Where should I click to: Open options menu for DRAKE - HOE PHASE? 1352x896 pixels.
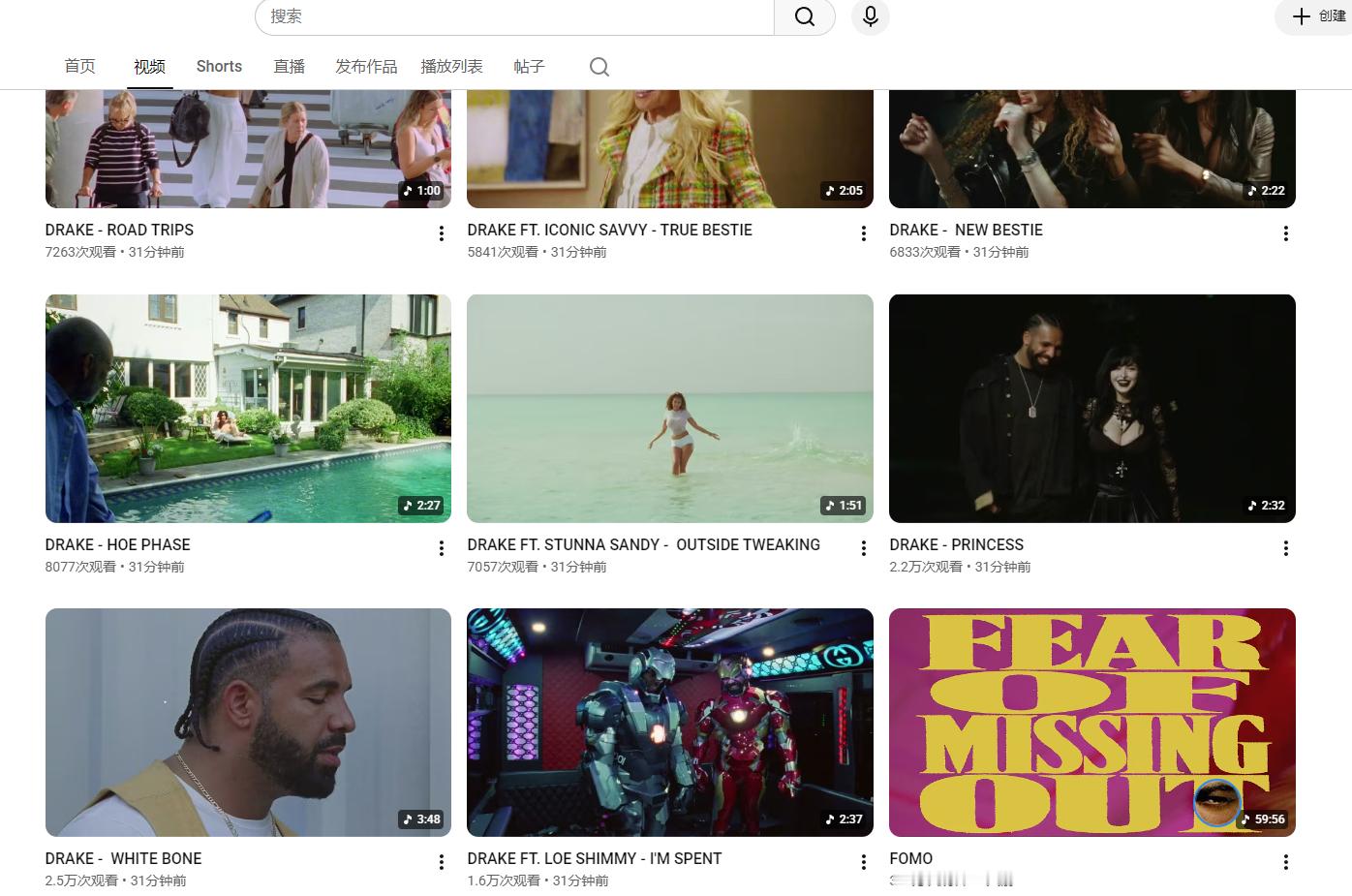[441, 548]
